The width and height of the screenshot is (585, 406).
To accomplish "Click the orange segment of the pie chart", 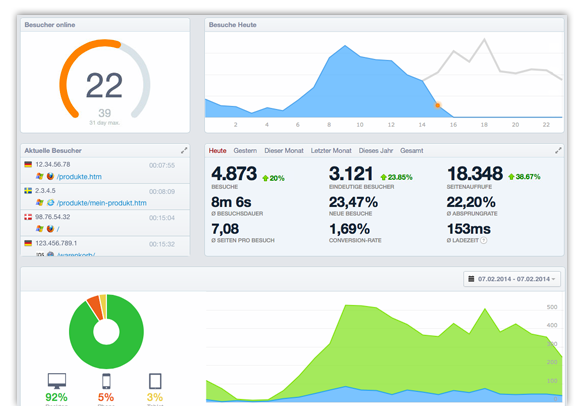I will pos(95,308).
